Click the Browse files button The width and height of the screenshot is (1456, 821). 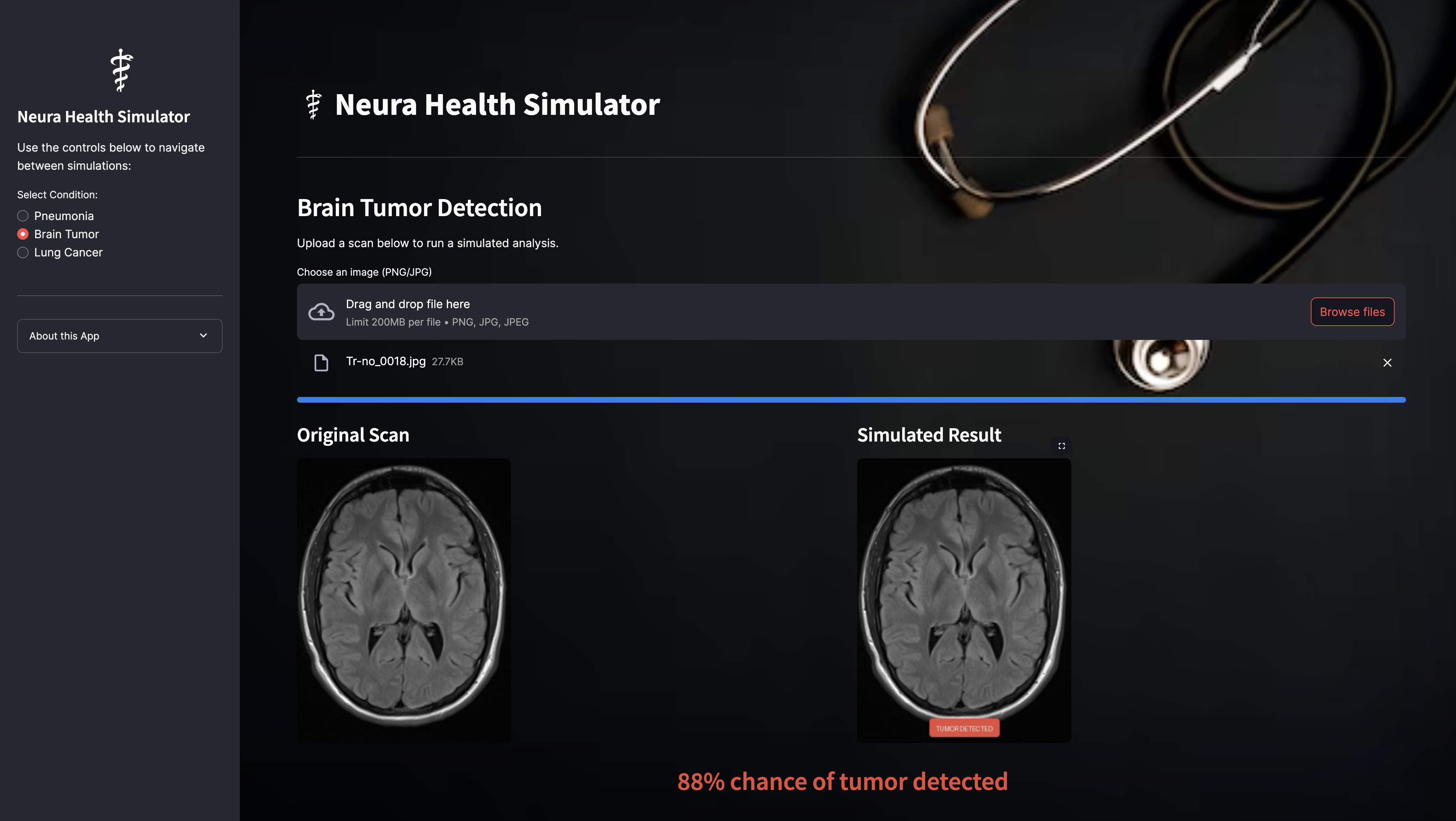click(x=1352, y=312)
